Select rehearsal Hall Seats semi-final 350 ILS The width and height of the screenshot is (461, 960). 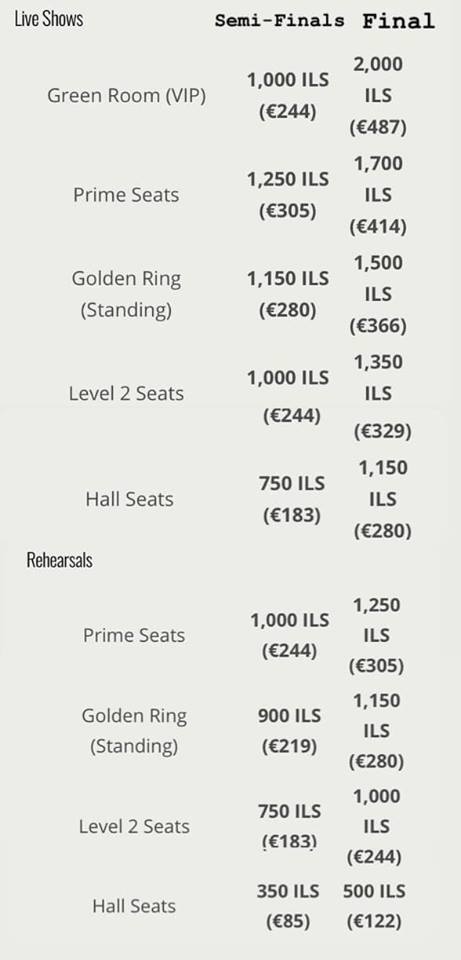tap(288, 891)
